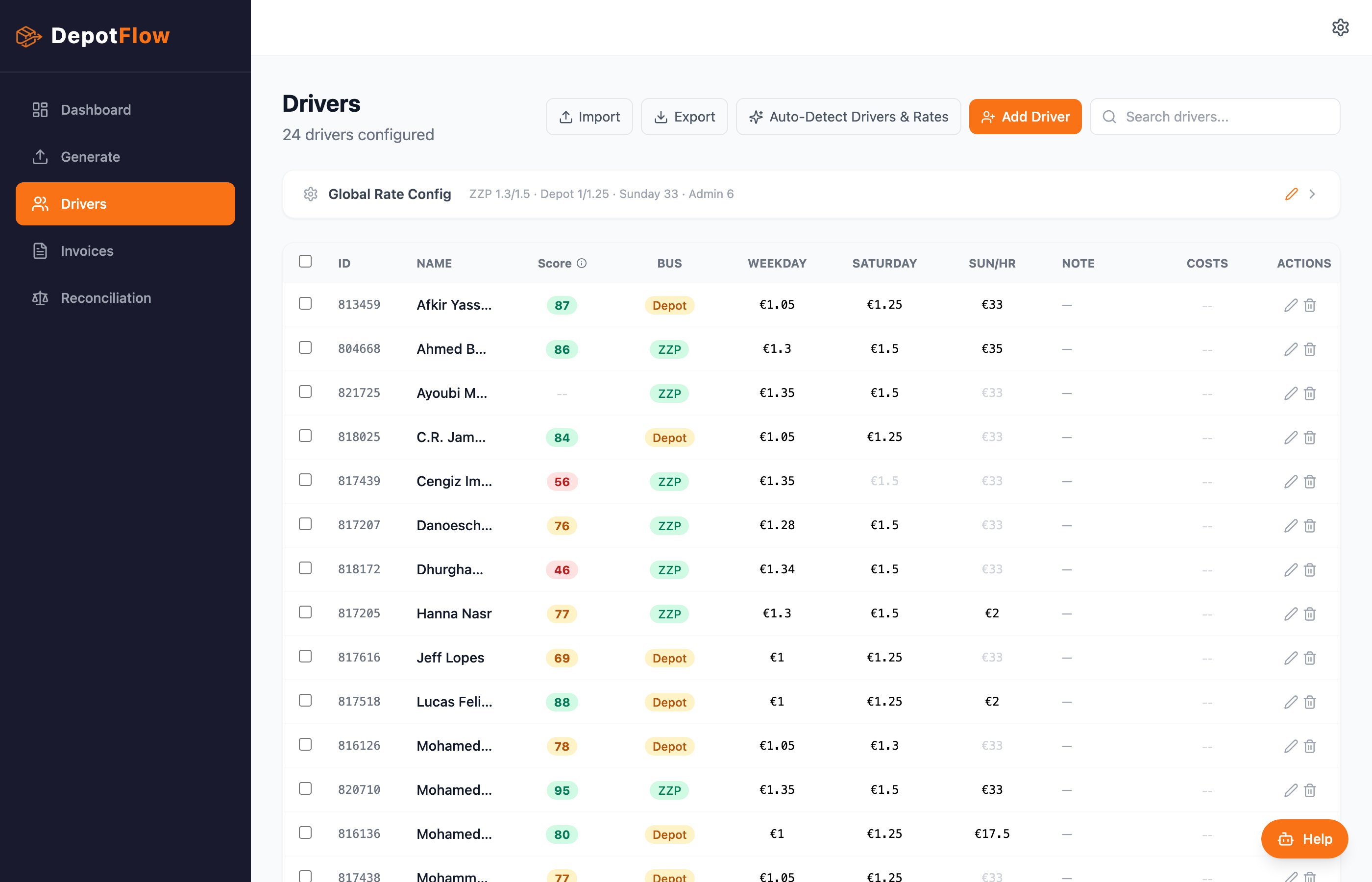Trash the Cengiz Im... driver row
Viewport: 1372px width, 882px height.
1310,482
